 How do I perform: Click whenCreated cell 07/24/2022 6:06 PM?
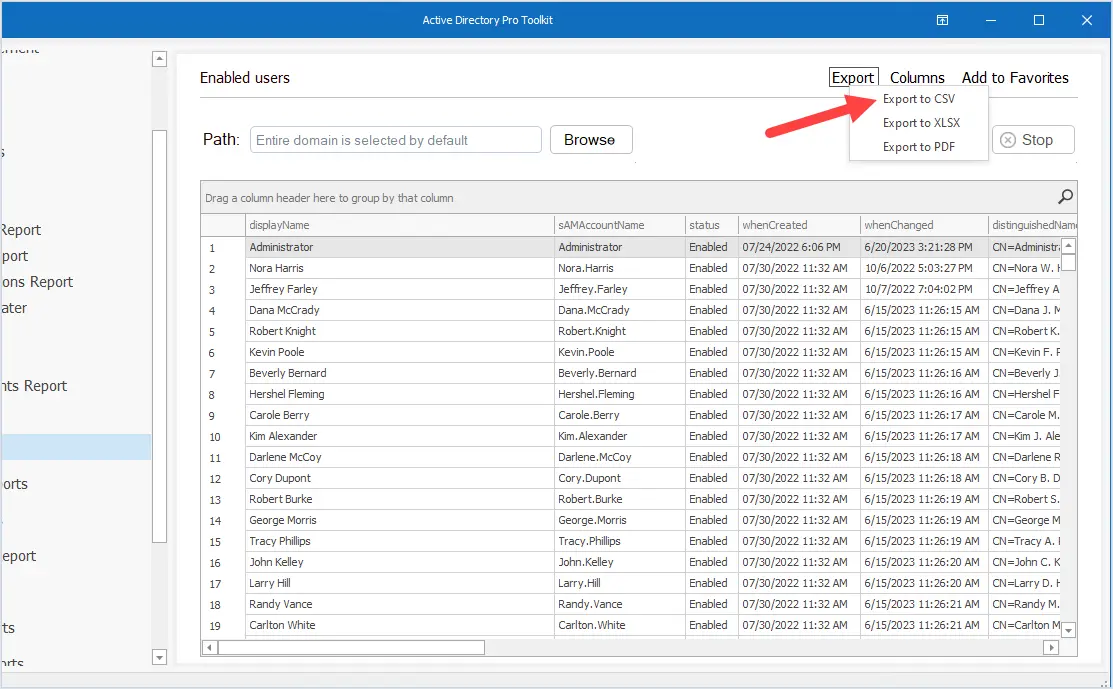coord(799,247)
